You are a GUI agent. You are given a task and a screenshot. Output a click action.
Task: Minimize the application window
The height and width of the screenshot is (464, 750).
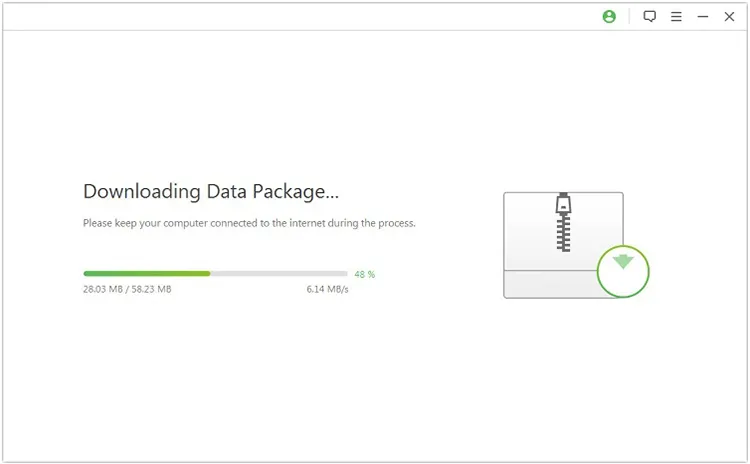click(x=703, y=17)
